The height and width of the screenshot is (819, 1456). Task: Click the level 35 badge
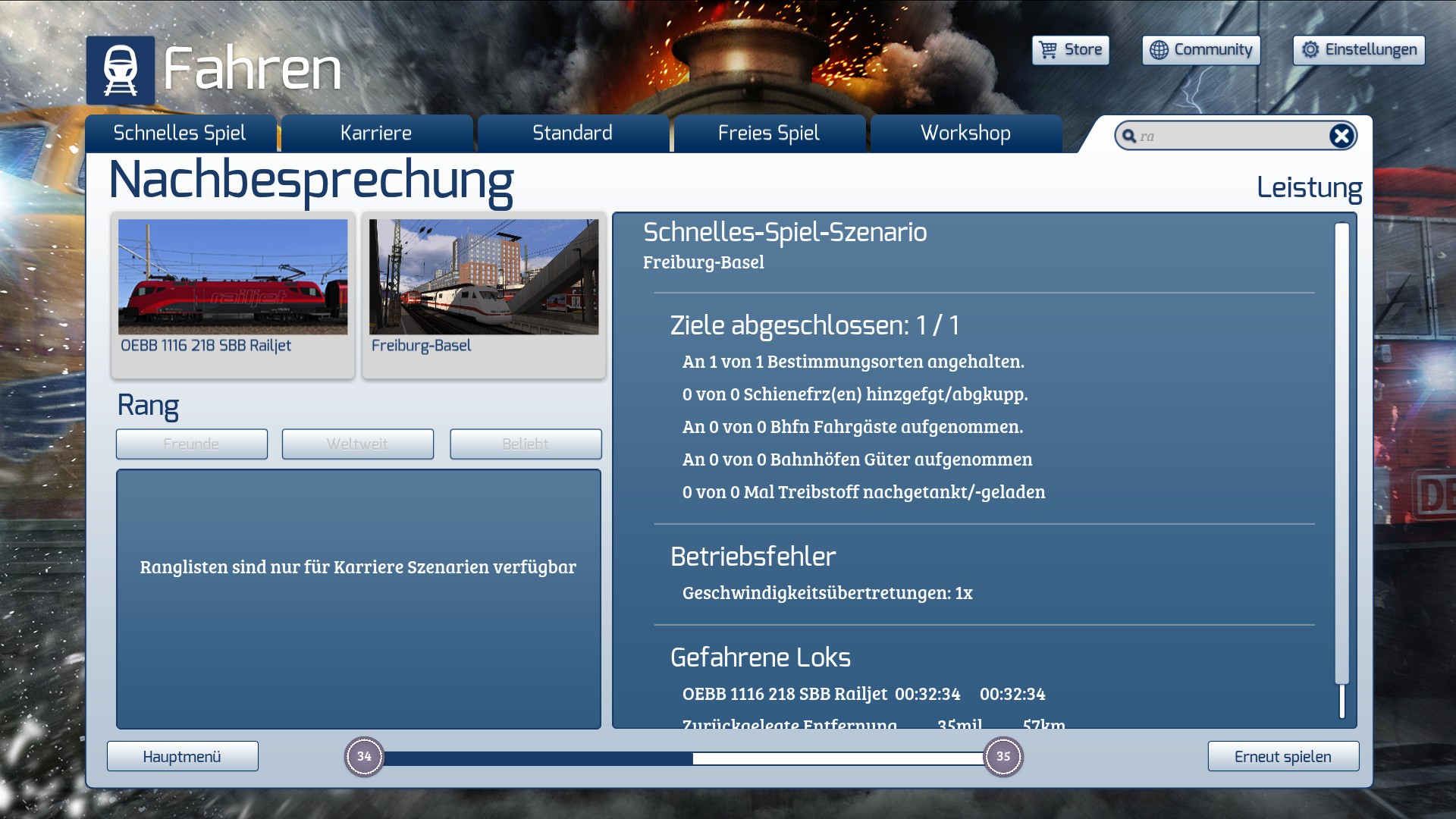point(1003,757)
